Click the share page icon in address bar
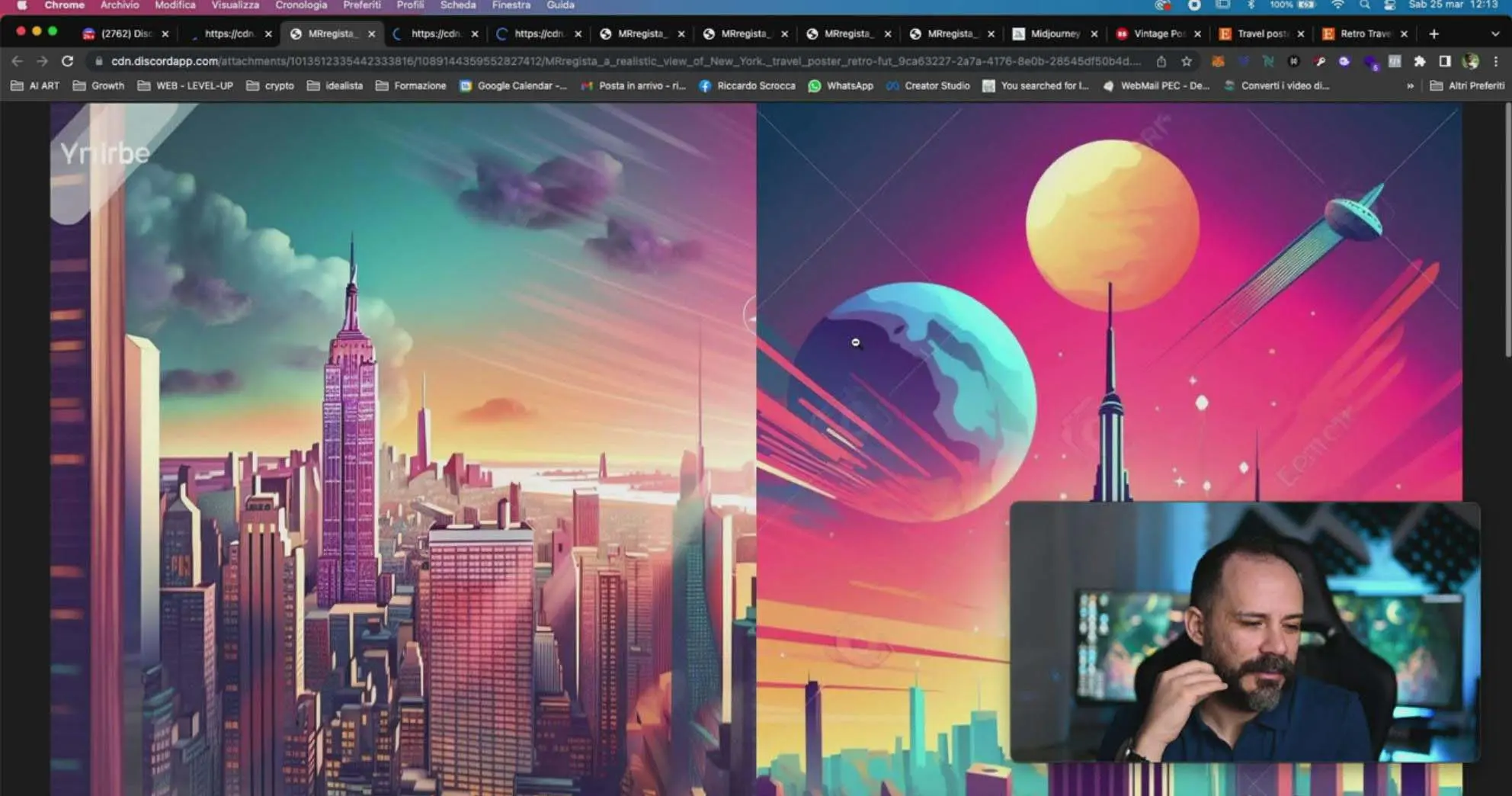The height and width of the screenshot is (796, 1512). [1161, 61]
